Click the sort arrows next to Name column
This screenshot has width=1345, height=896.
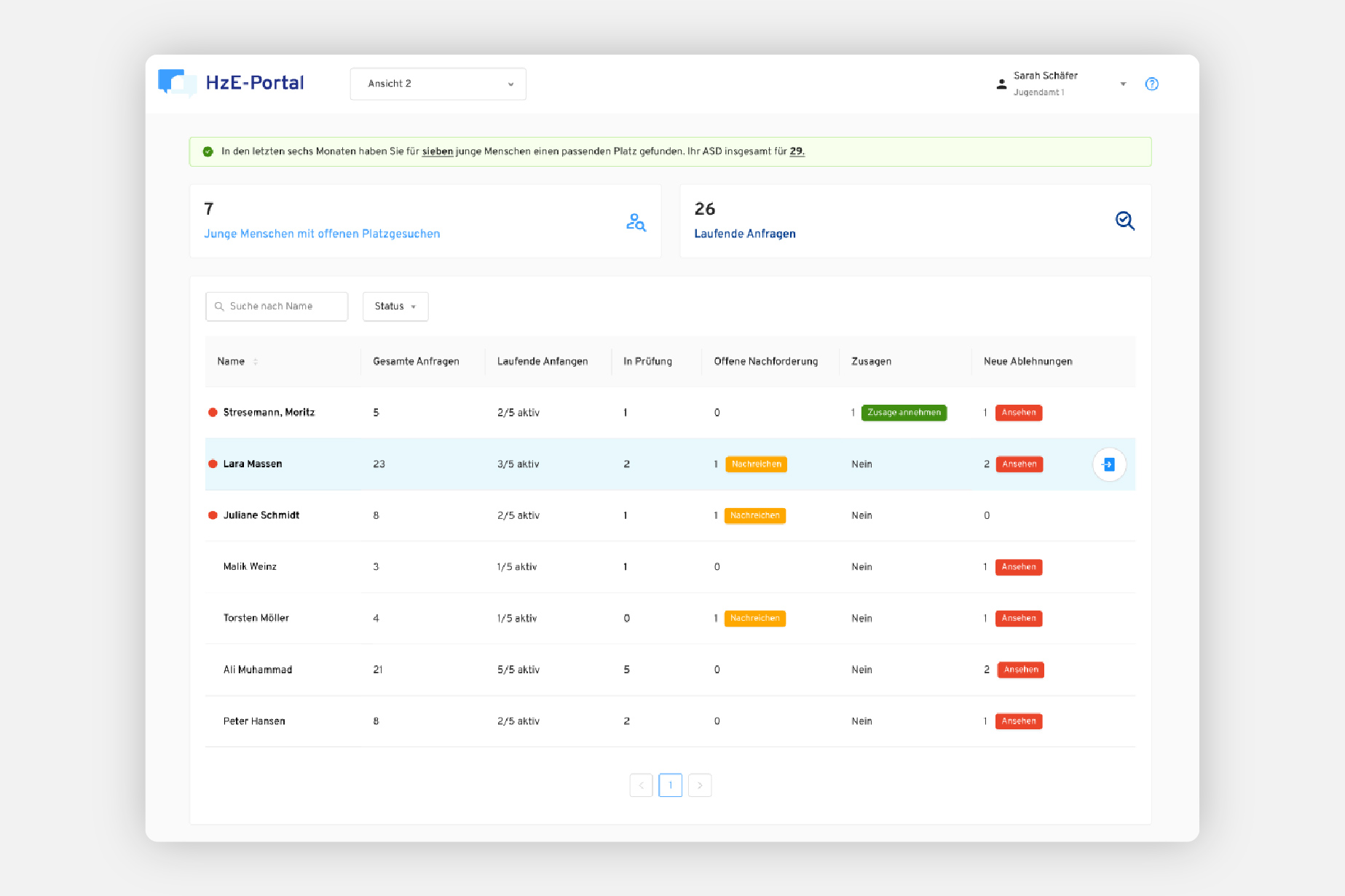pos(256,362)
